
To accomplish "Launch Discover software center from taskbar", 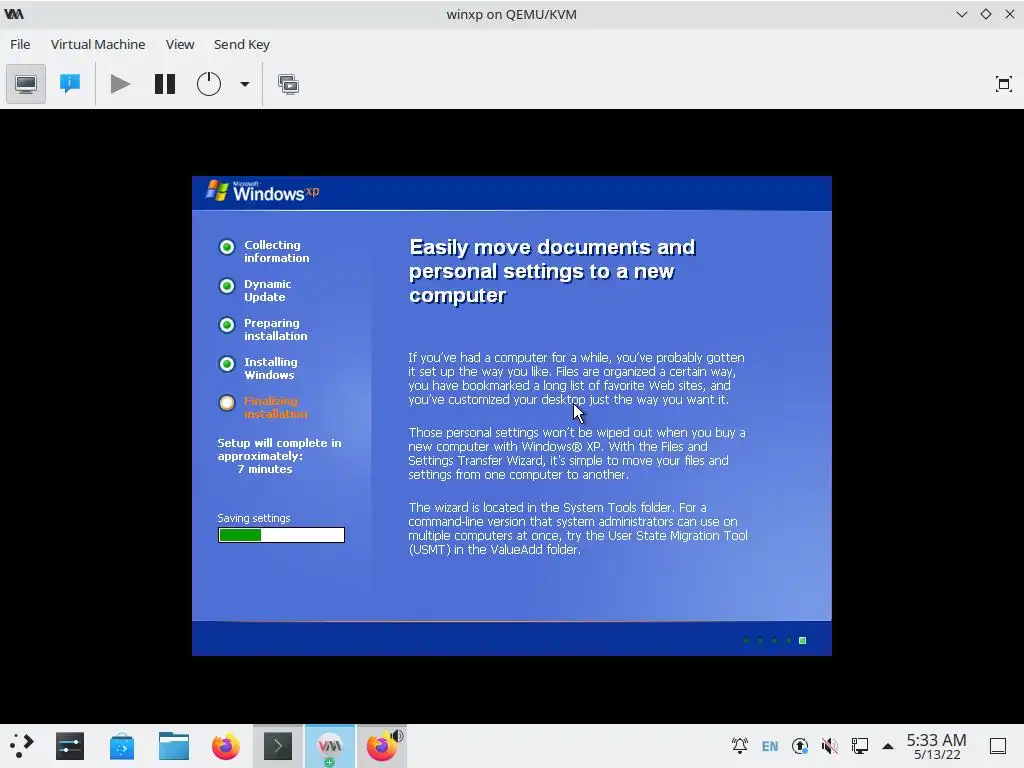I will point(122,746).
